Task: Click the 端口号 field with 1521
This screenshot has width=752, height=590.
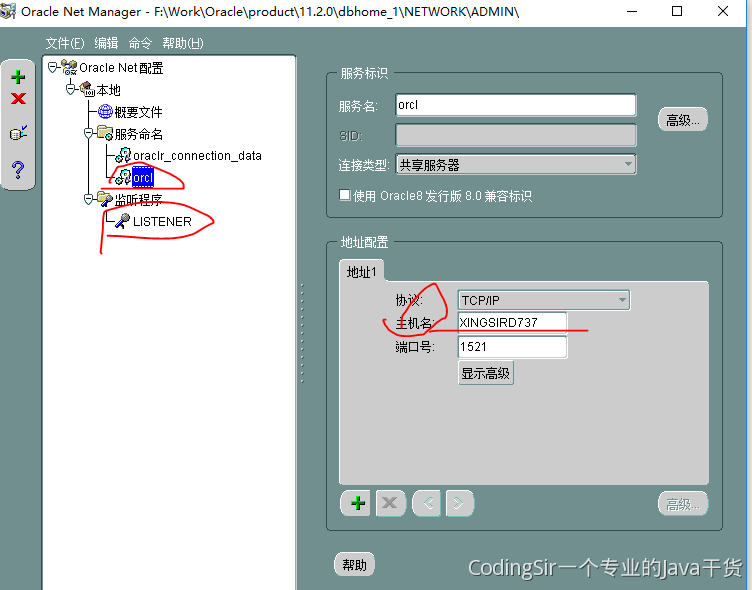Action: pyautogui.click(x=512, y=347)
